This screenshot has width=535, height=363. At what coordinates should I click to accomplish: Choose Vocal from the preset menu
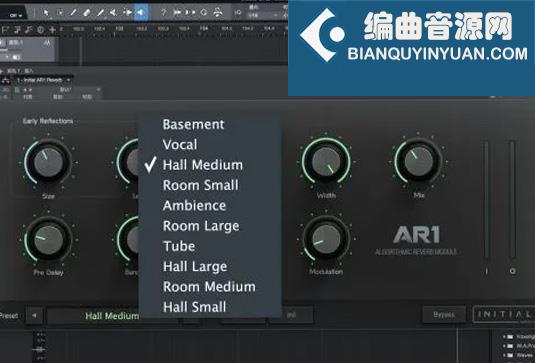(210, 145)
